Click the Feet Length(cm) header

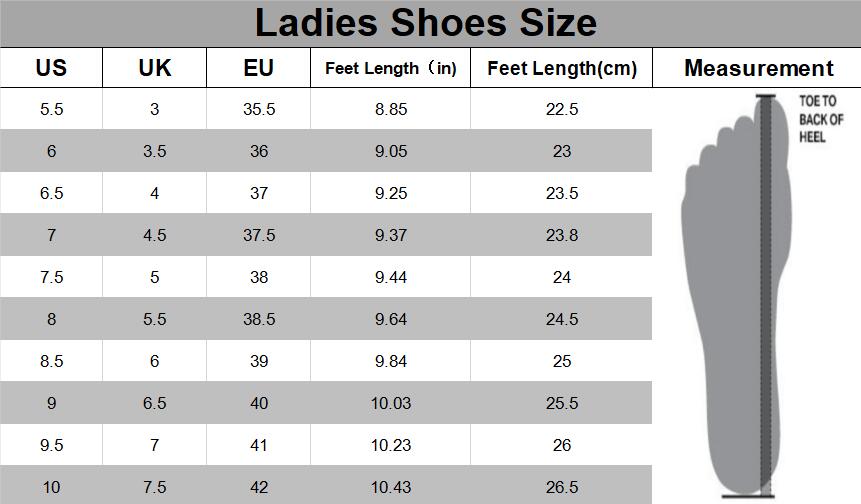pos(561,68)
